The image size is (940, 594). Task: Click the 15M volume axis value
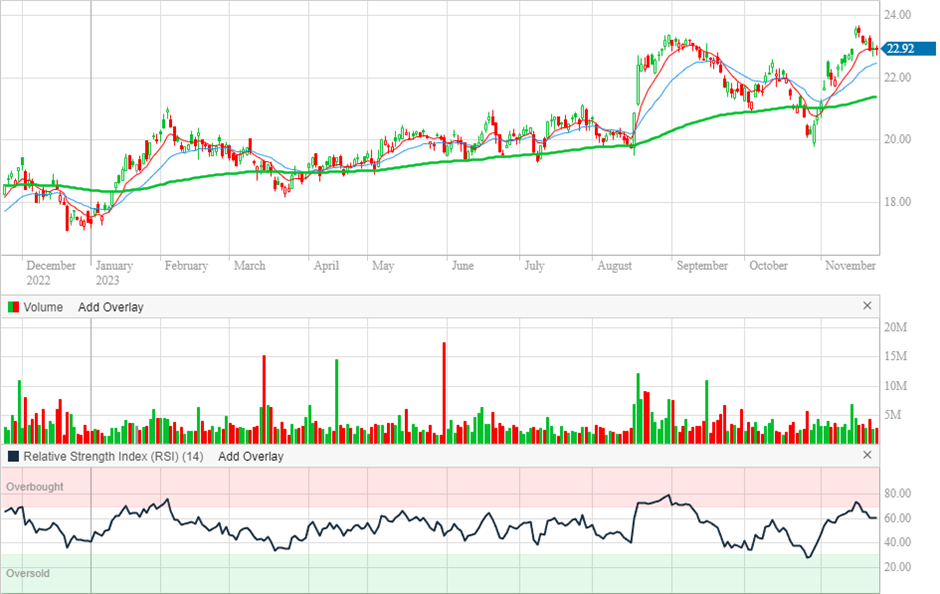pyautogui.click(x=896, y=356)
